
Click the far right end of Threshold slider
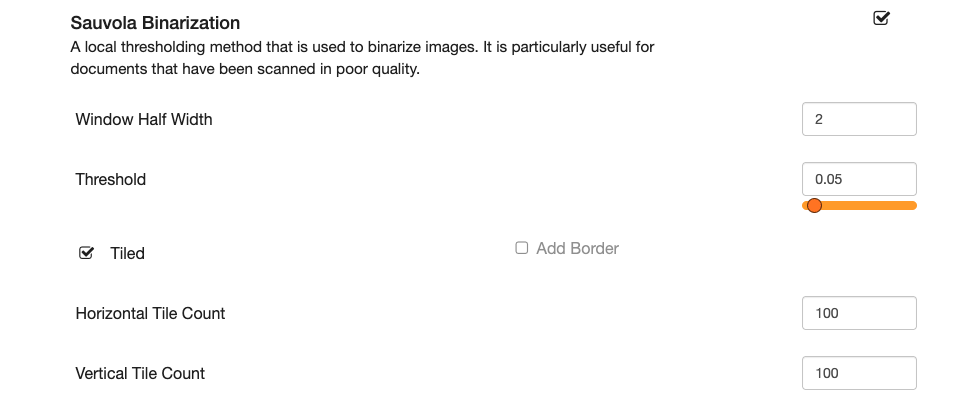tap(913, 206)
